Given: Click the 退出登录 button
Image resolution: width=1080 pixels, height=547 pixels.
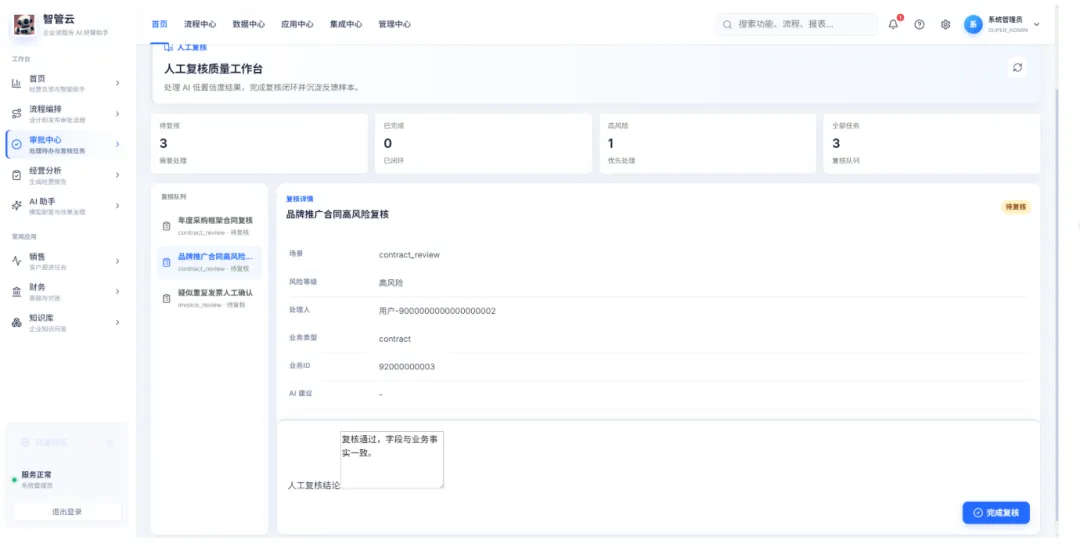Looking at the screenshot, I should click(x=67, y=512).
